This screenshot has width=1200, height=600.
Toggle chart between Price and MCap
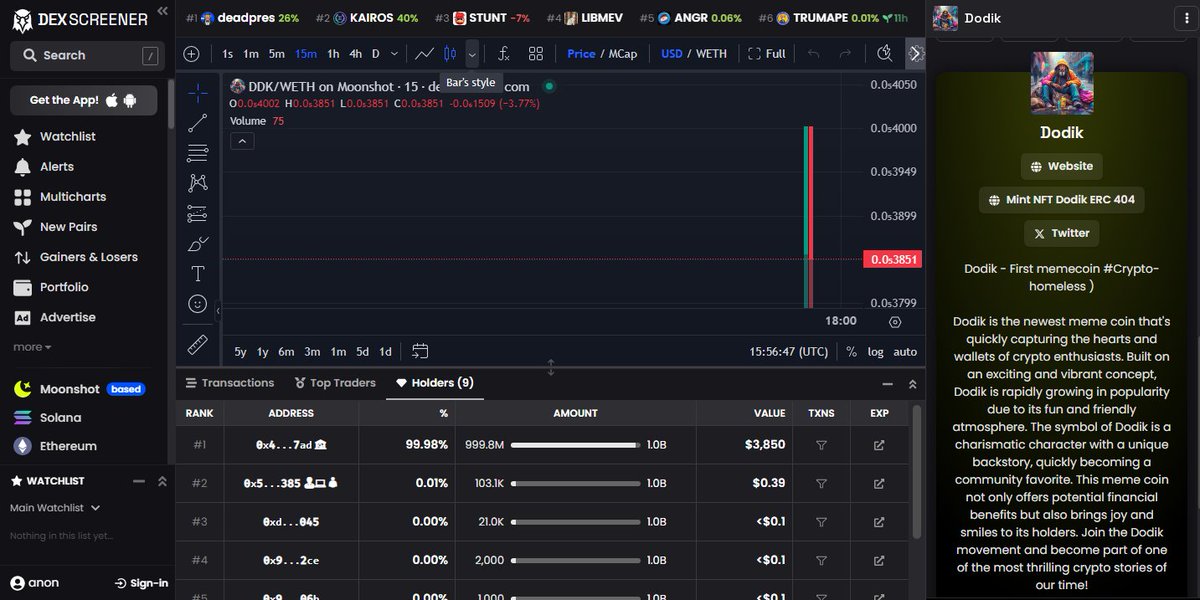[x=602, y=54]
